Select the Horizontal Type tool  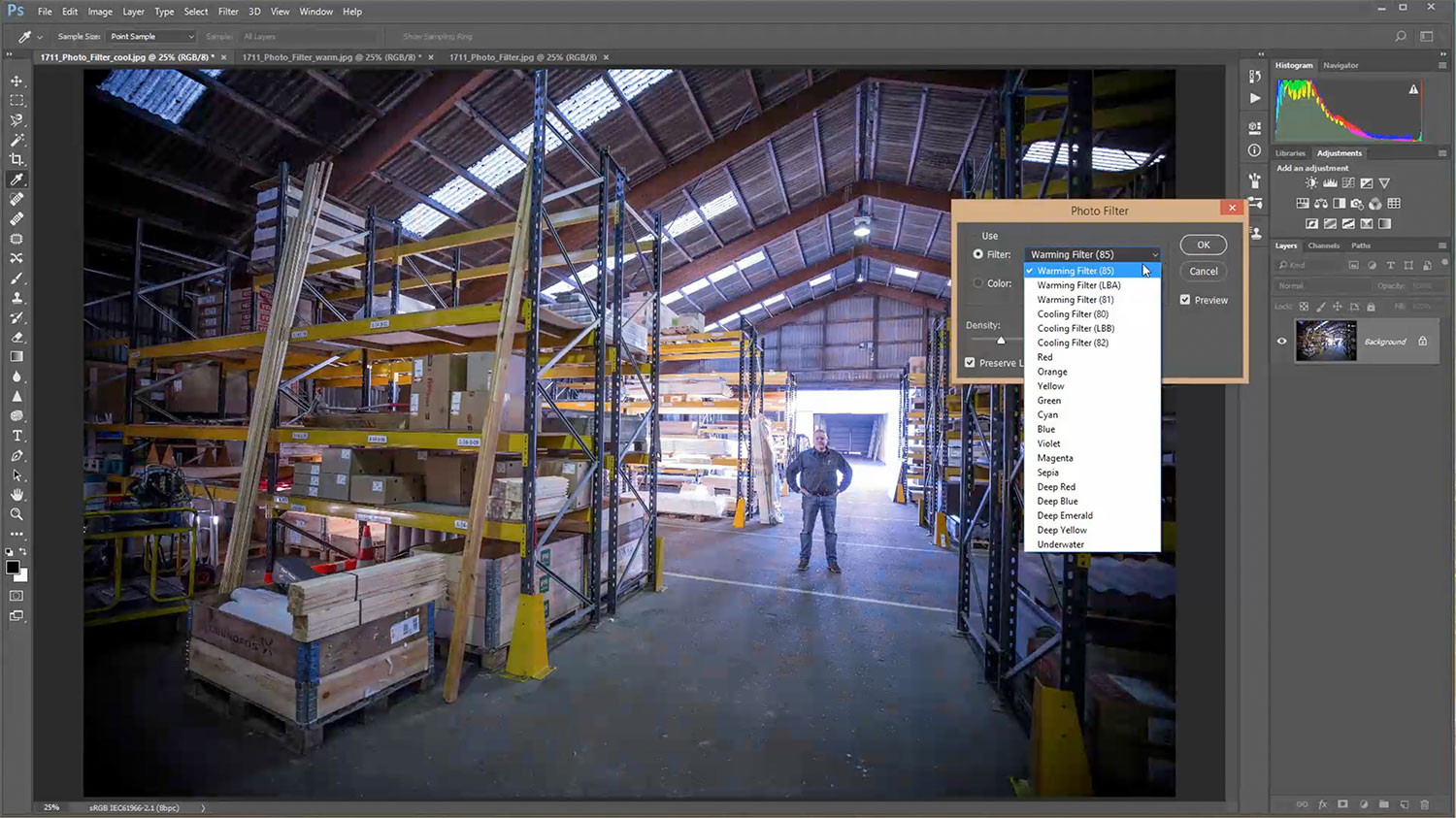17,436
